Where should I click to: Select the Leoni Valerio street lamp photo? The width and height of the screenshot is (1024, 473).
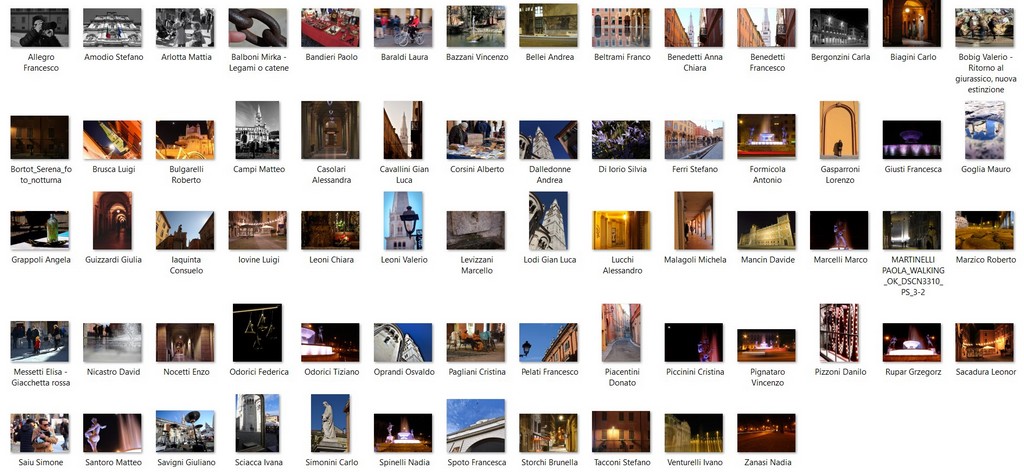tap(403, 220)
